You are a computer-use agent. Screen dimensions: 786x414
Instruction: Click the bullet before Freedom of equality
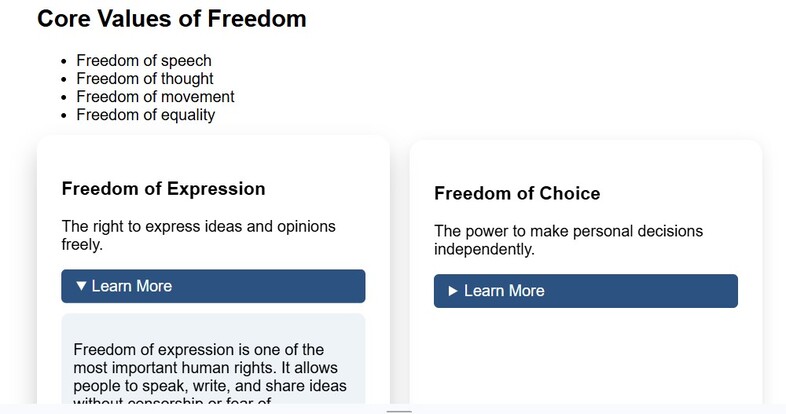pos(64,115)
